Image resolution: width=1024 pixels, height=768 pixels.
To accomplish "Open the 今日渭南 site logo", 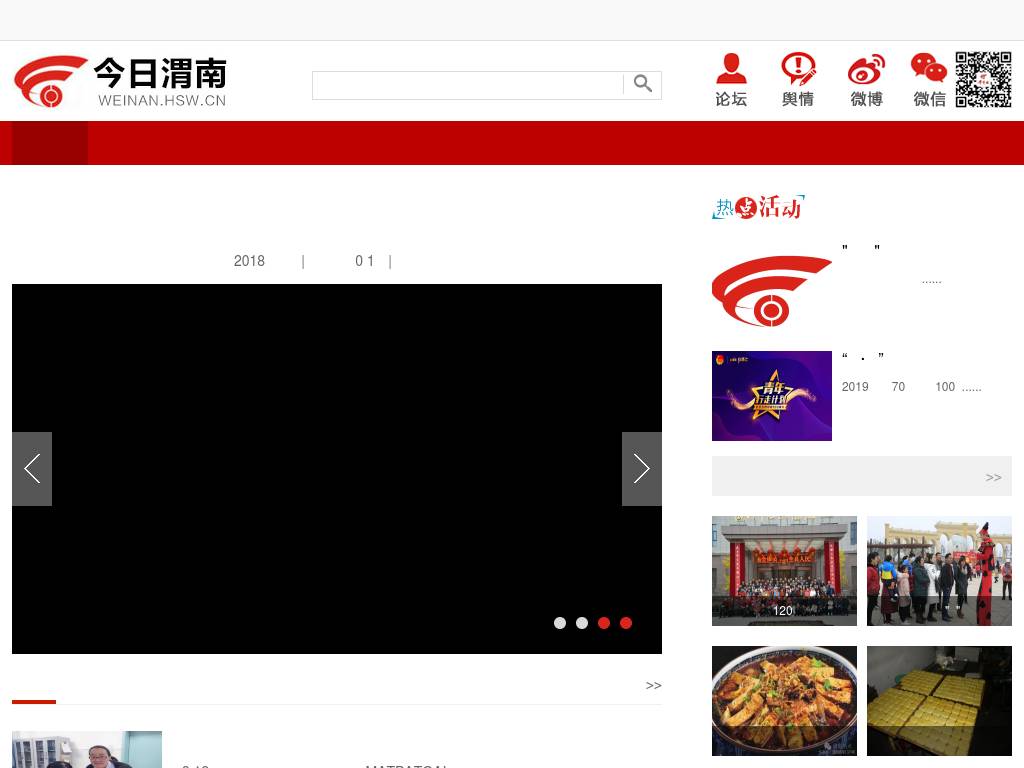I will pos(120,82).
